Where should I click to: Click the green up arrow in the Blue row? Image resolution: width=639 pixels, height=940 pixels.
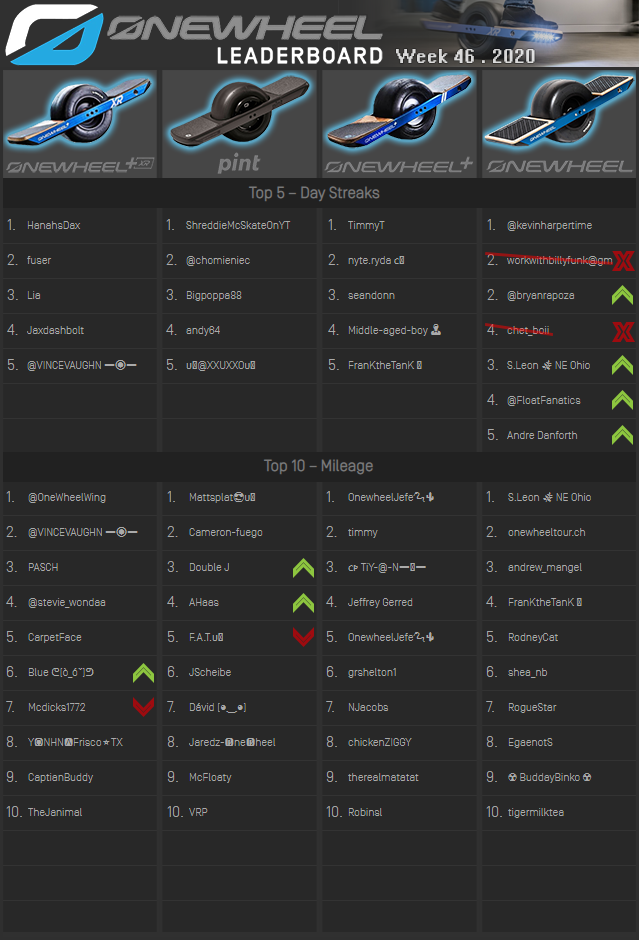click(143, 673)
